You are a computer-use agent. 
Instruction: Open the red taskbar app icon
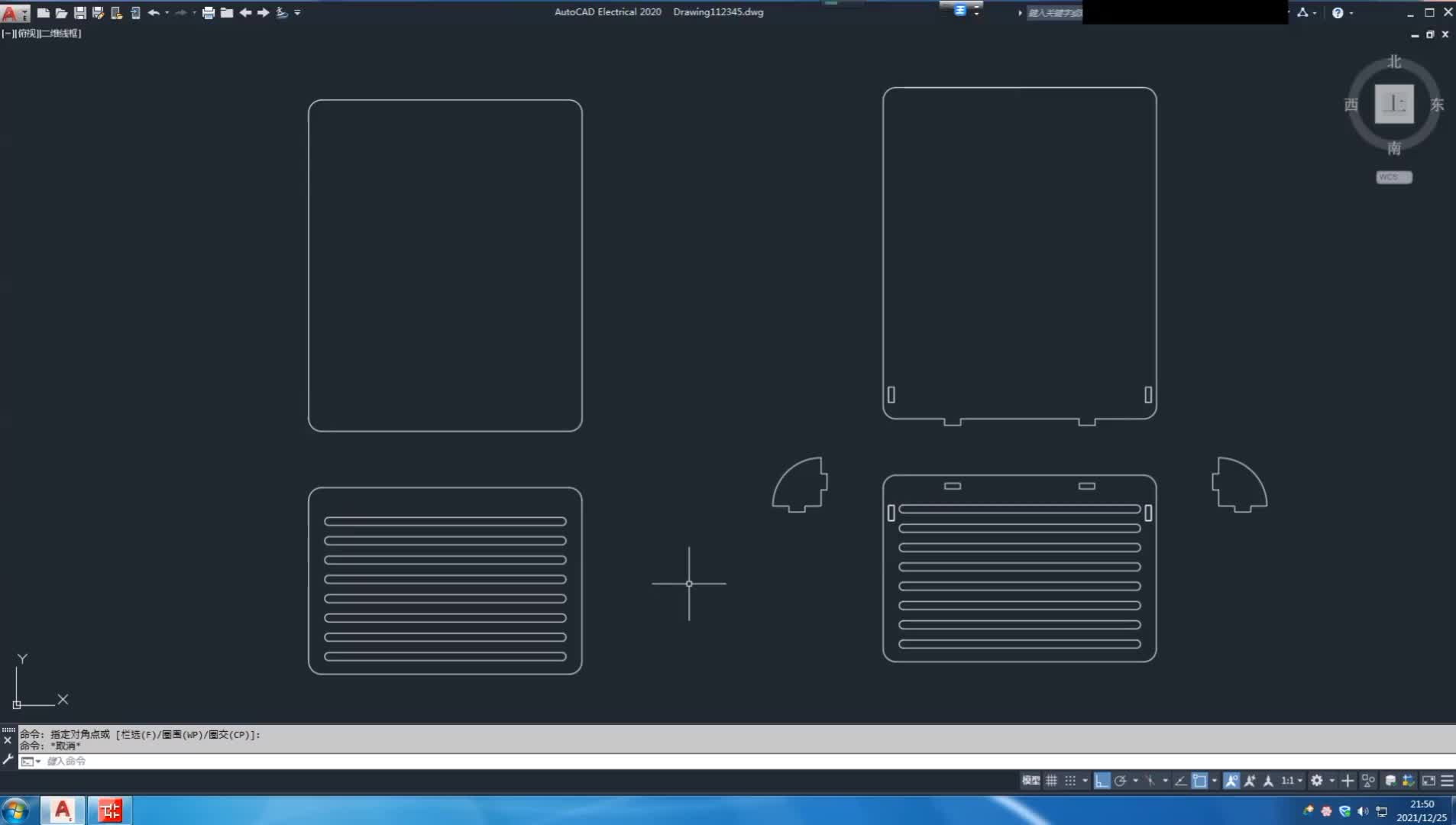tap(109, 810)
